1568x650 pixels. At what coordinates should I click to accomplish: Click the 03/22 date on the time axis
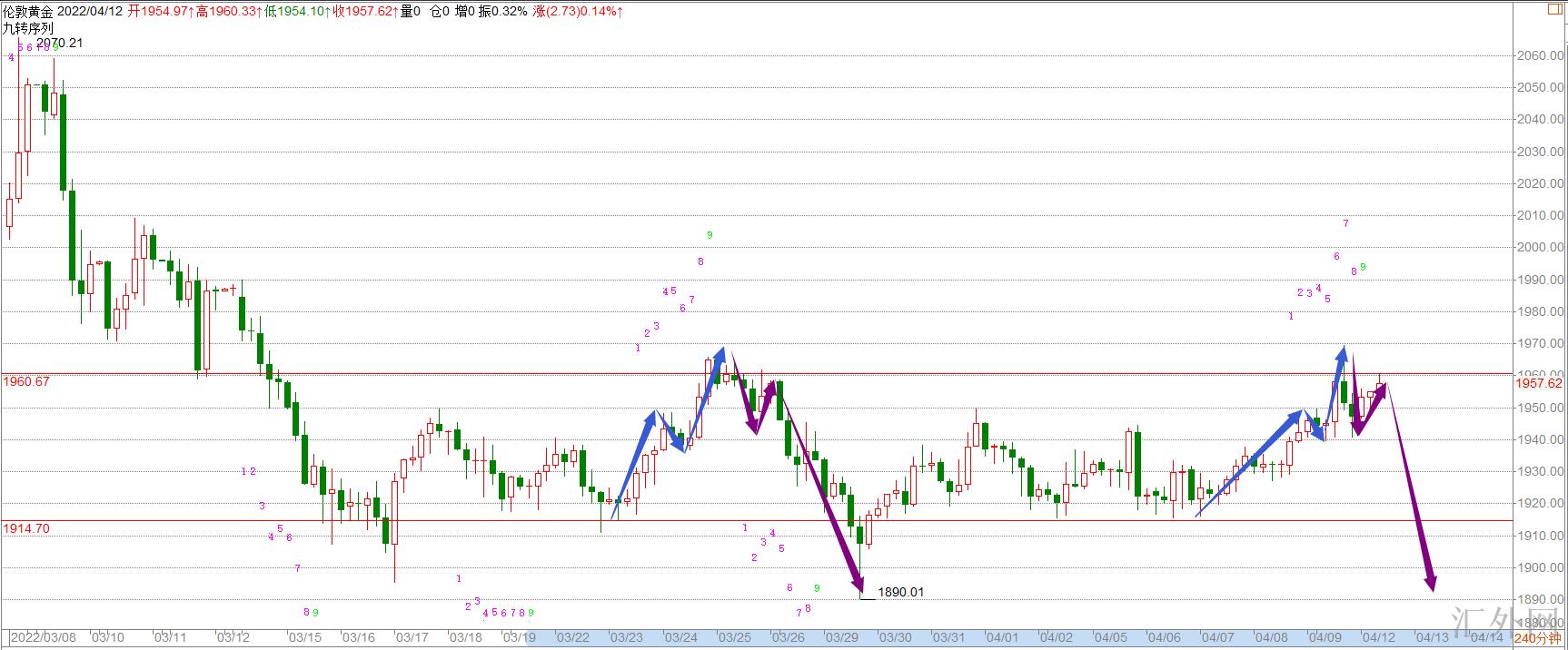(572, 638)
